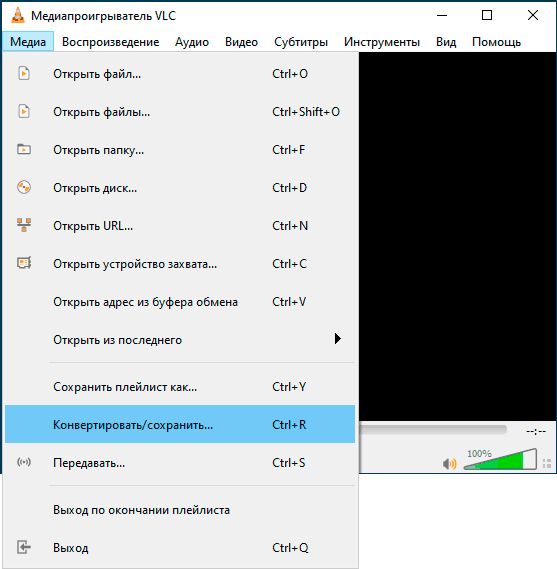
Task: Select Открыть папку... from menu
Action: click(180, 150)
